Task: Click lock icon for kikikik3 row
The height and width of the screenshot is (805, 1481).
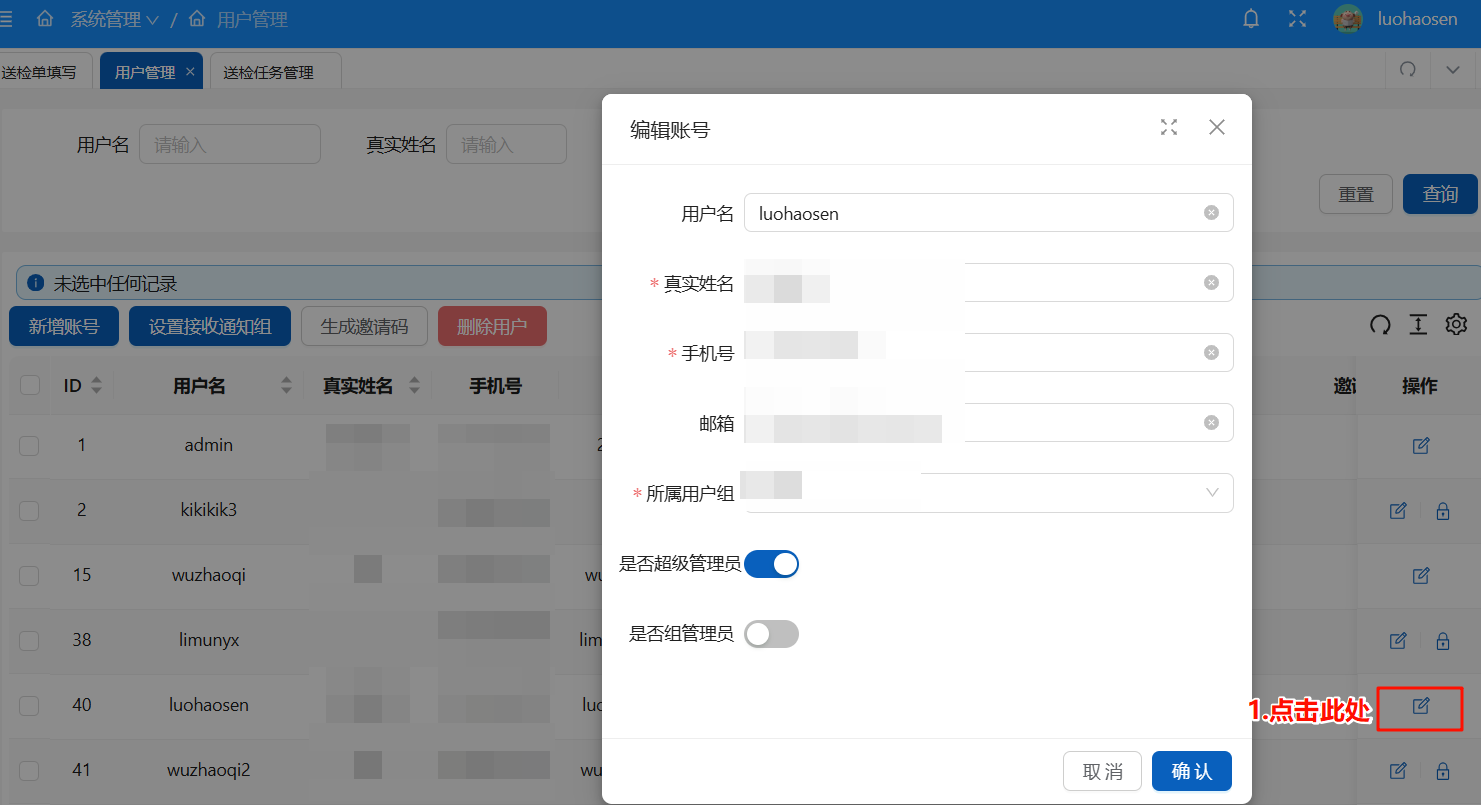Action: click(1442, 511)
